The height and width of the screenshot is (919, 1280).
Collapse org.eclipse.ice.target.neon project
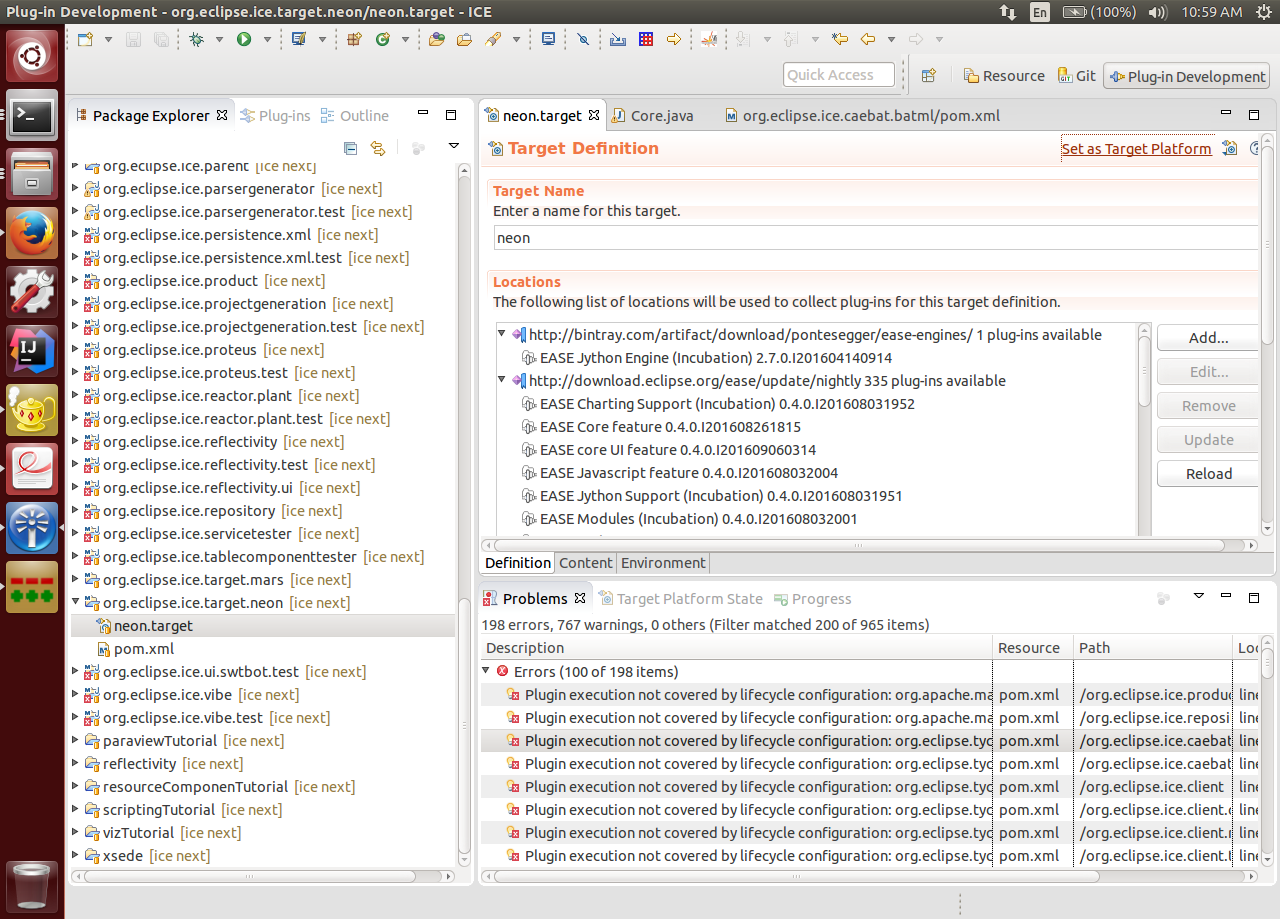tap(76, 603)
